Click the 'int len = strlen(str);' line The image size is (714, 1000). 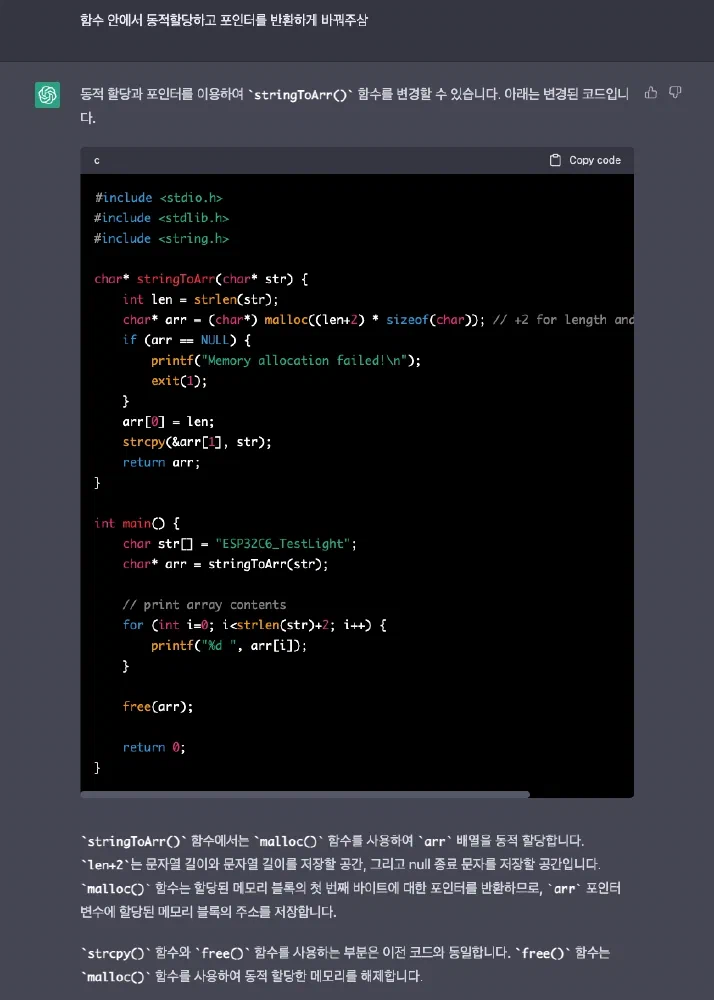point(200,300)
